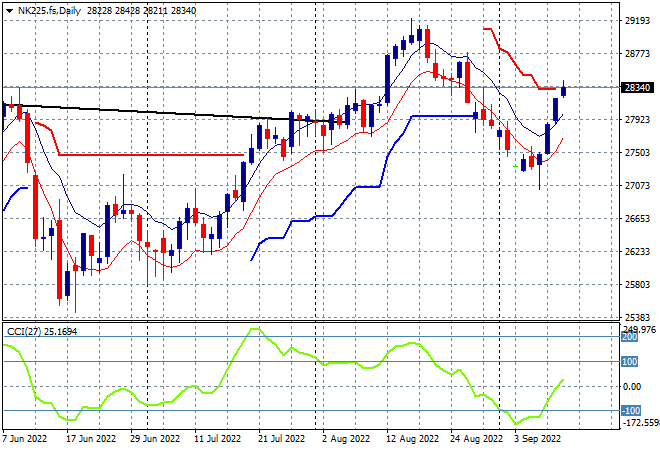
Task: Click the 27923 price axis label
Action: pyautogui.click(x=637, y=120)
